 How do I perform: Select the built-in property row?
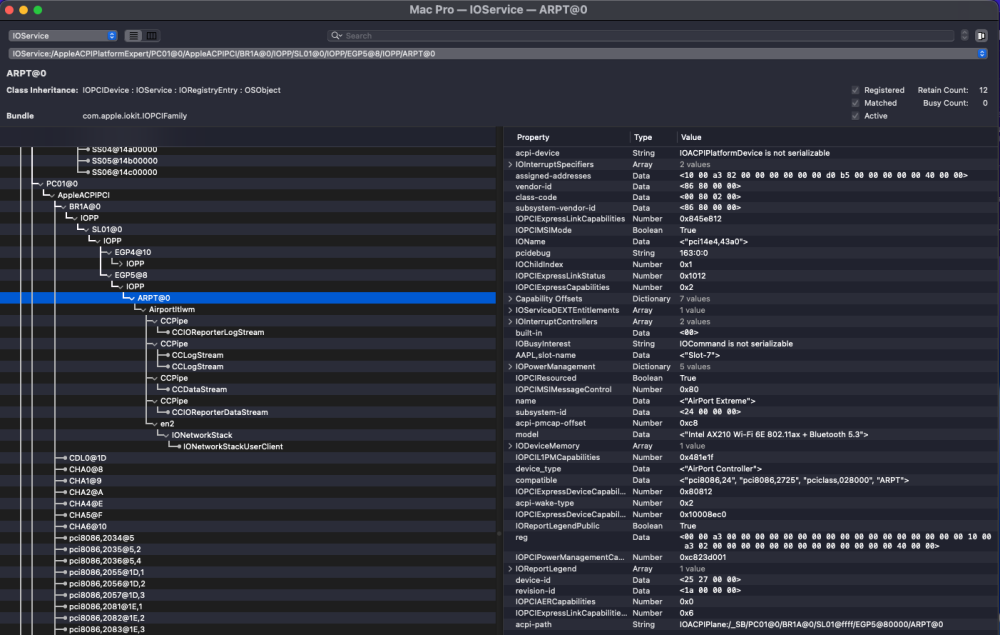coord(750,333)
